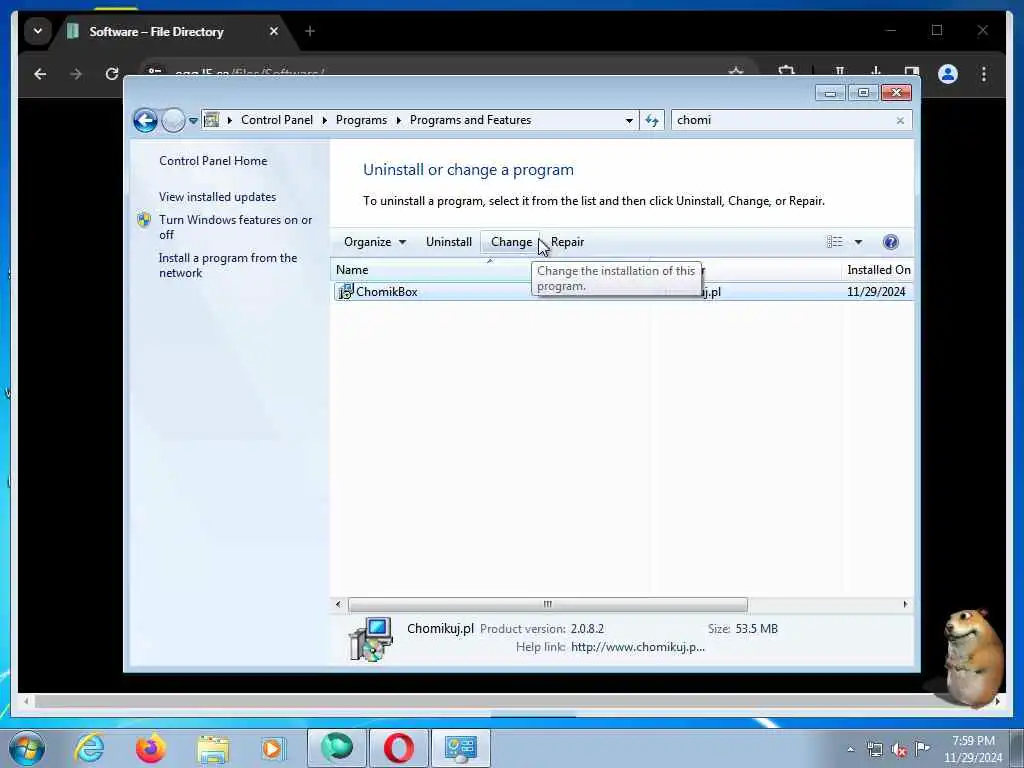This screenshot has height=768, width=1024.
Task: Click product version 2.0.8.2 text
Action: [x=587, y=629]
